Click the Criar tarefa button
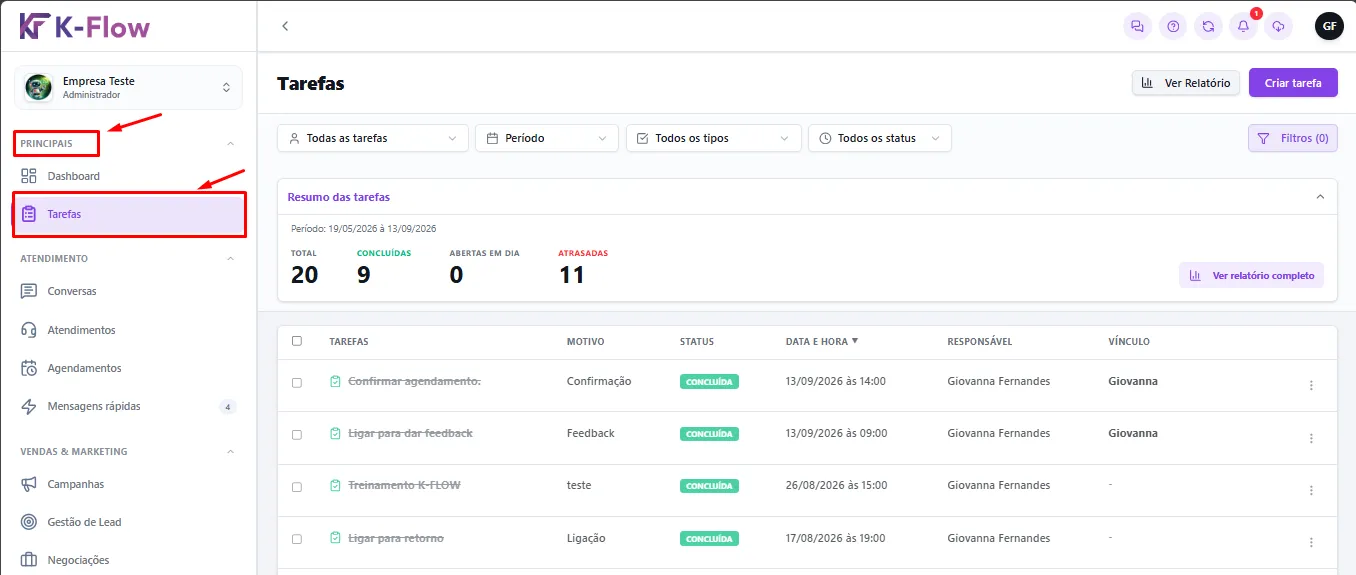 [1293, 83]
